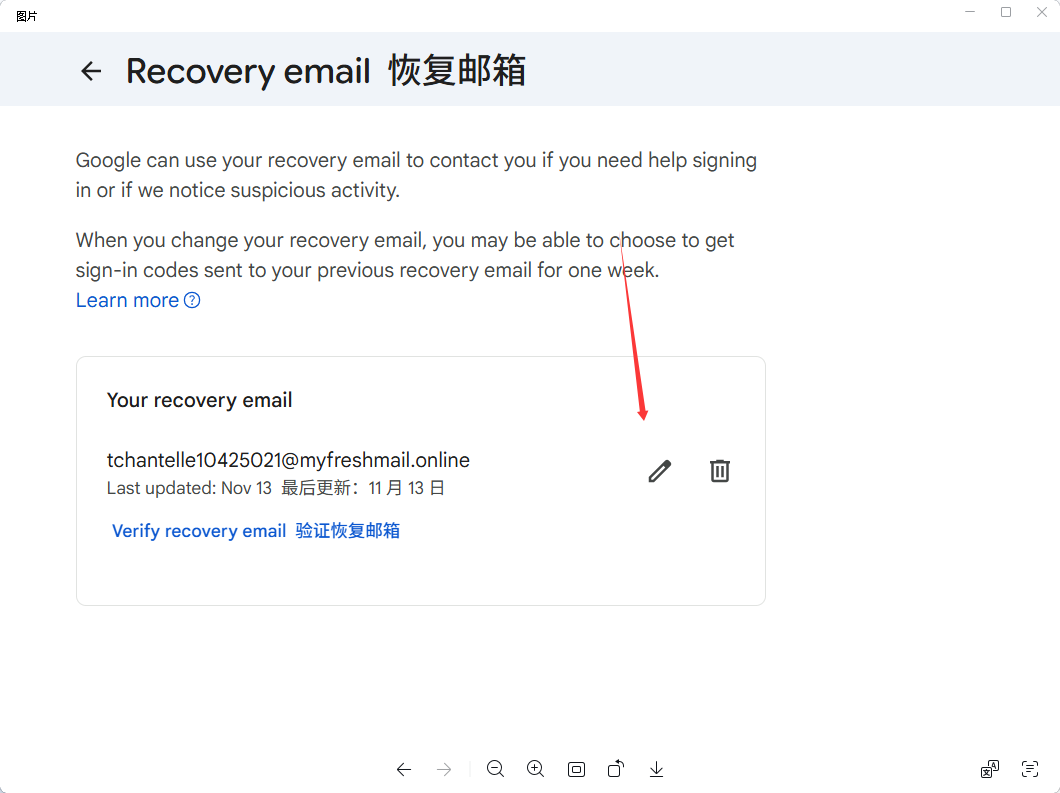Image resolution: width=1060 pixels, height=793 pixels.
Task: Zoom out using the minus magnifier
Action: (496, 769)
